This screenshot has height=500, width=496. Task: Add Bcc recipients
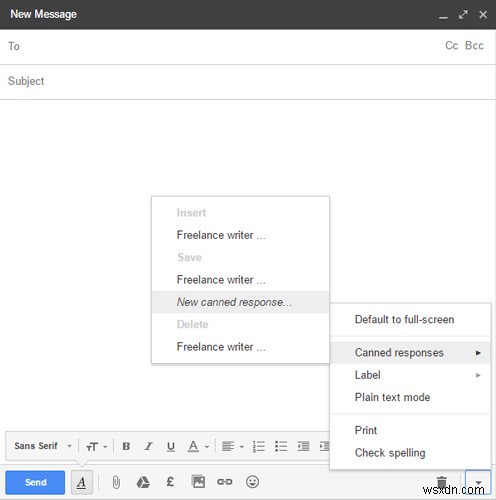[x=474, y=45]
